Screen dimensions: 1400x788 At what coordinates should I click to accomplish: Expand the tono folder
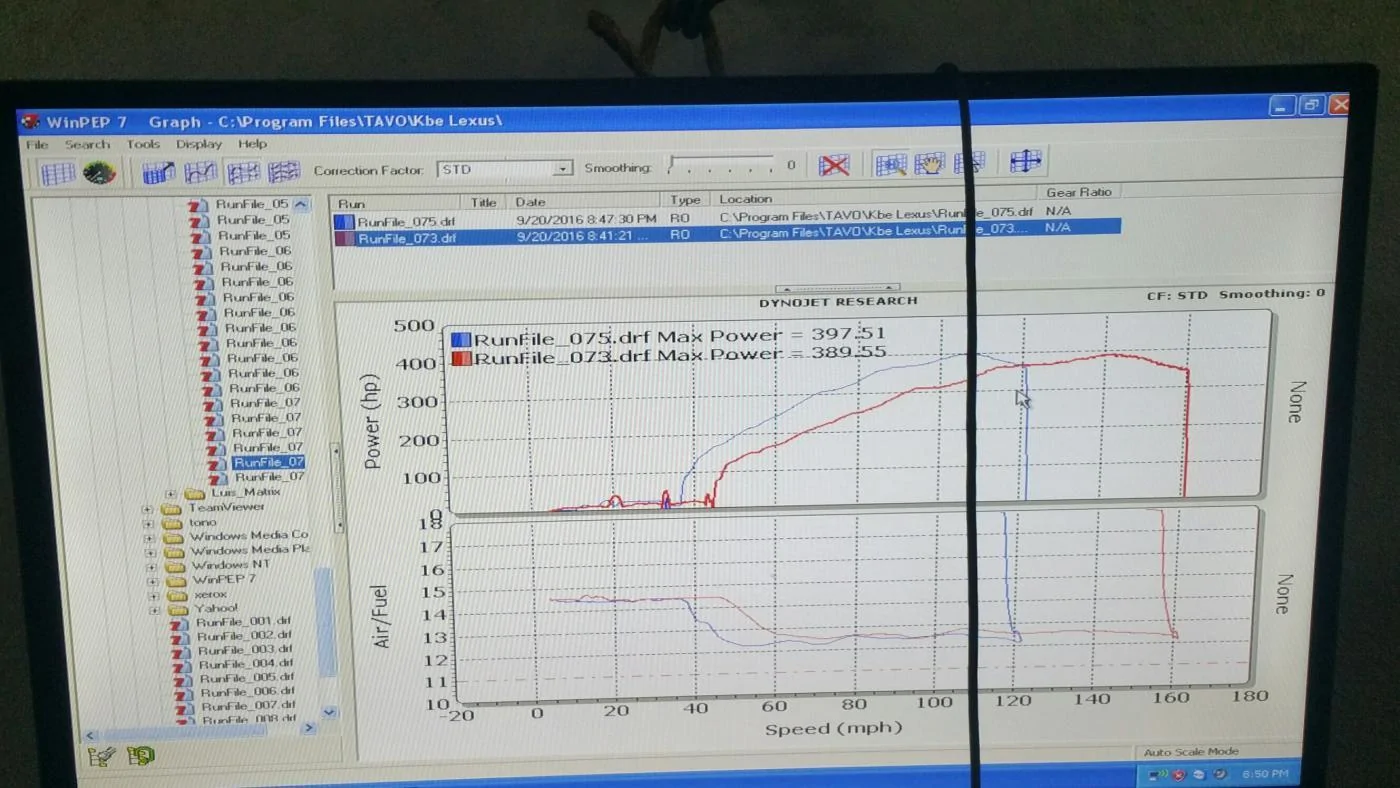pos(149,523)
